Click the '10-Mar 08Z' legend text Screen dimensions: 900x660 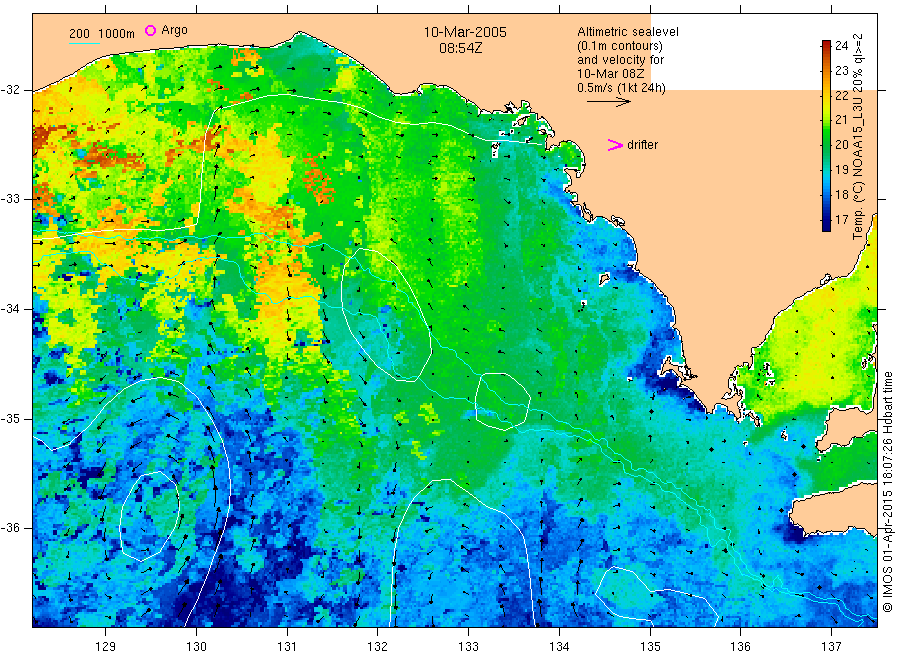[611, 74]
